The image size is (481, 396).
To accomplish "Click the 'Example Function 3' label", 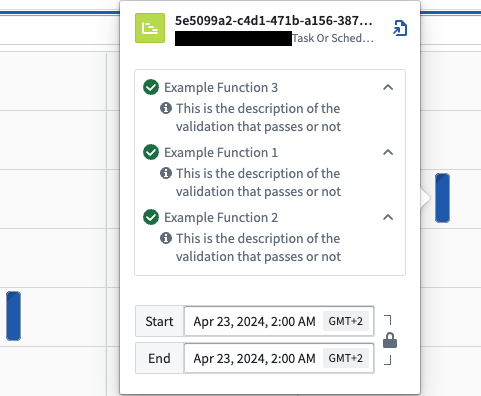I will (x=221, y=87).
